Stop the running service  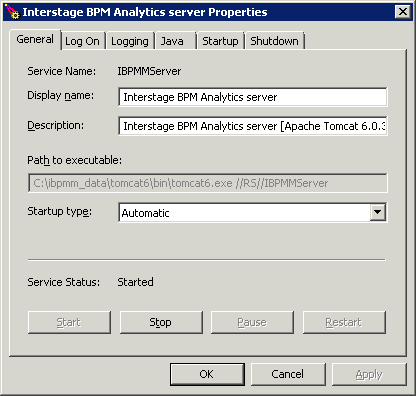tap(161, 322)
